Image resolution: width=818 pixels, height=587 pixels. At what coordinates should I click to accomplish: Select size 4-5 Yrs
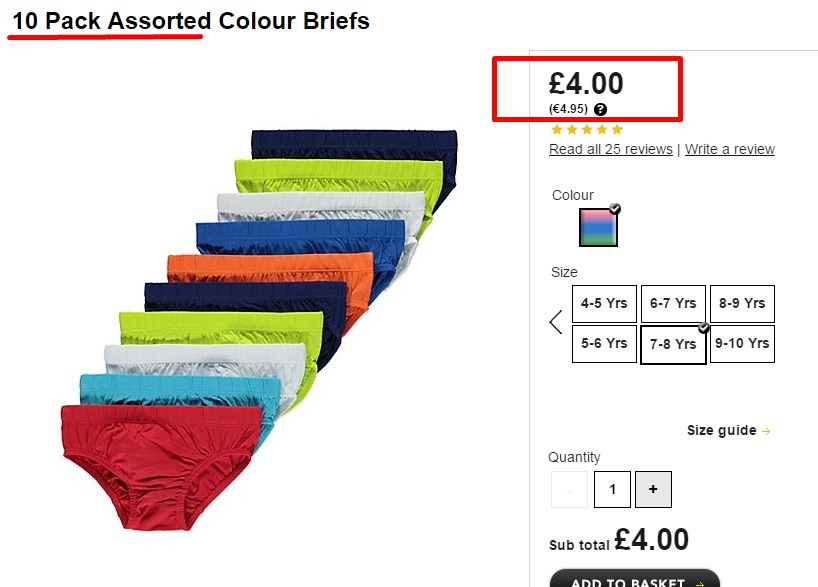[x=604, y=304]
